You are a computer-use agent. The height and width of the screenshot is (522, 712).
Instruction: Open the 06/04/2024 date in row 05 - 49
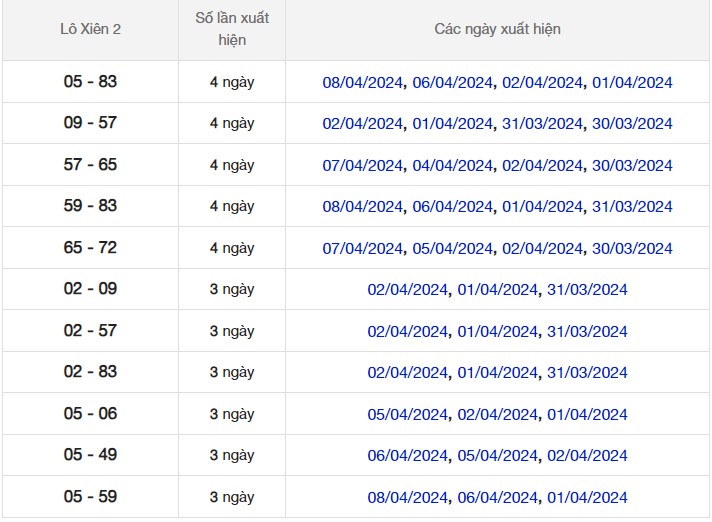407,456
